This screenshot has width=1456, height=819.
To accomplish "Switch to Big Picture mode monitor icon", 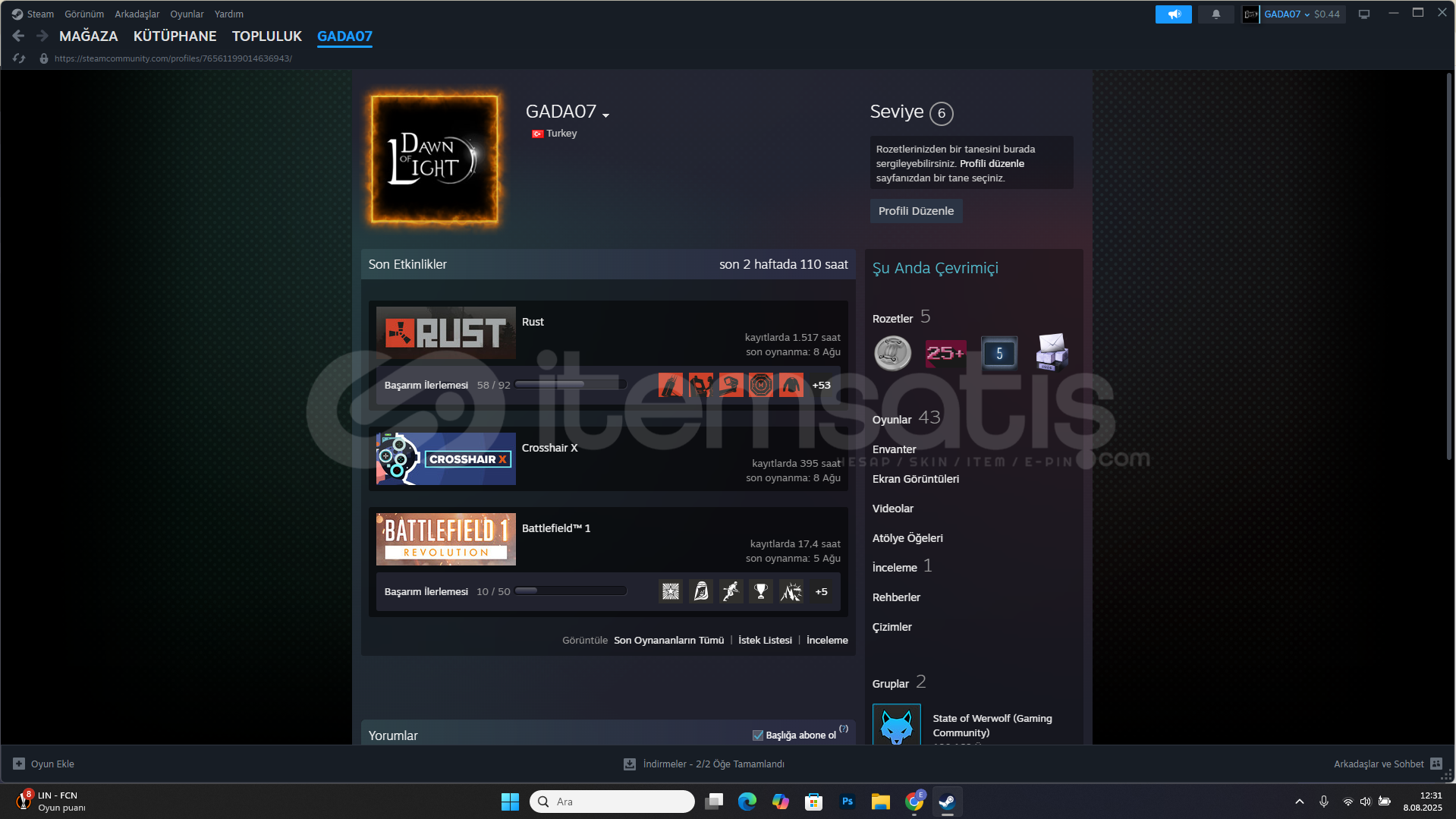I will [x=1363, y=14].
